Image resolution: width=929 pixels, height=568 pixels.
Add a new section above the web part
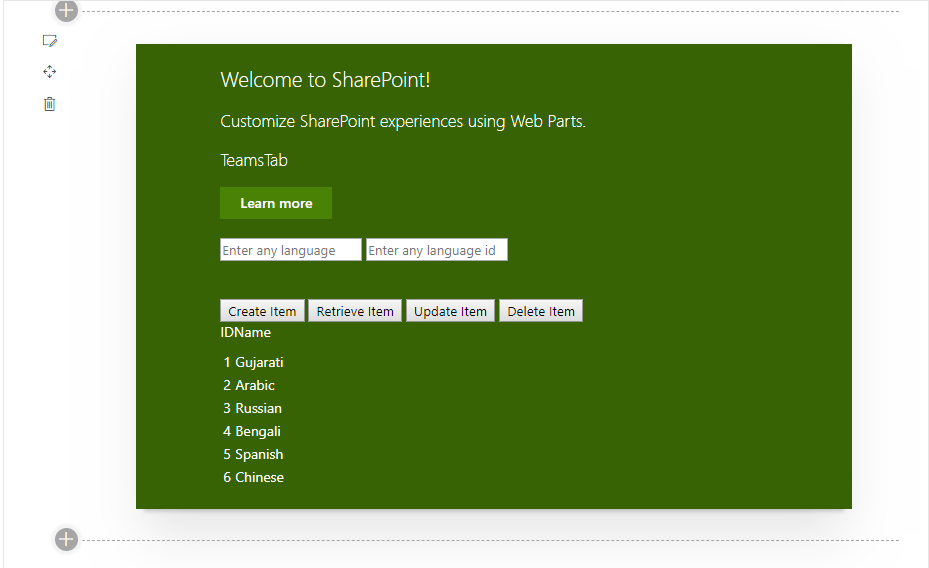(x=66, y=10)
